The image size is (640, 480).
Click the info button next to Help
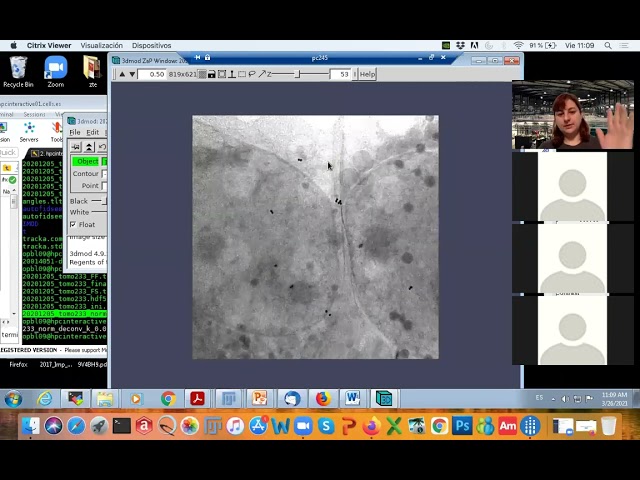point(355,74)
